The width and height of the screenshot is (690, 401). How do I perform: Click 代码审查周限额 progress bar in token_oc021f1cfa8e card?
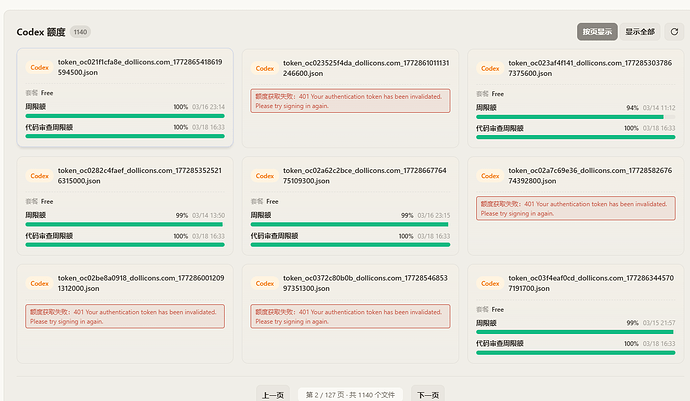pos(125,136)
